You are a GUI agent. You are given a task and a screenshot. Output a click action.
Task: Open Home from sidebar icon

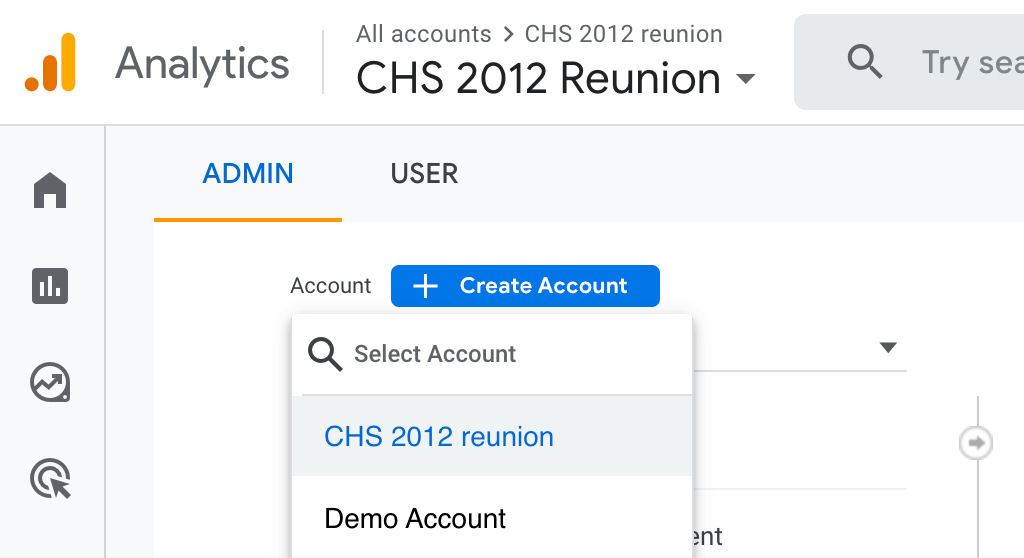click(x=50, y=190)
